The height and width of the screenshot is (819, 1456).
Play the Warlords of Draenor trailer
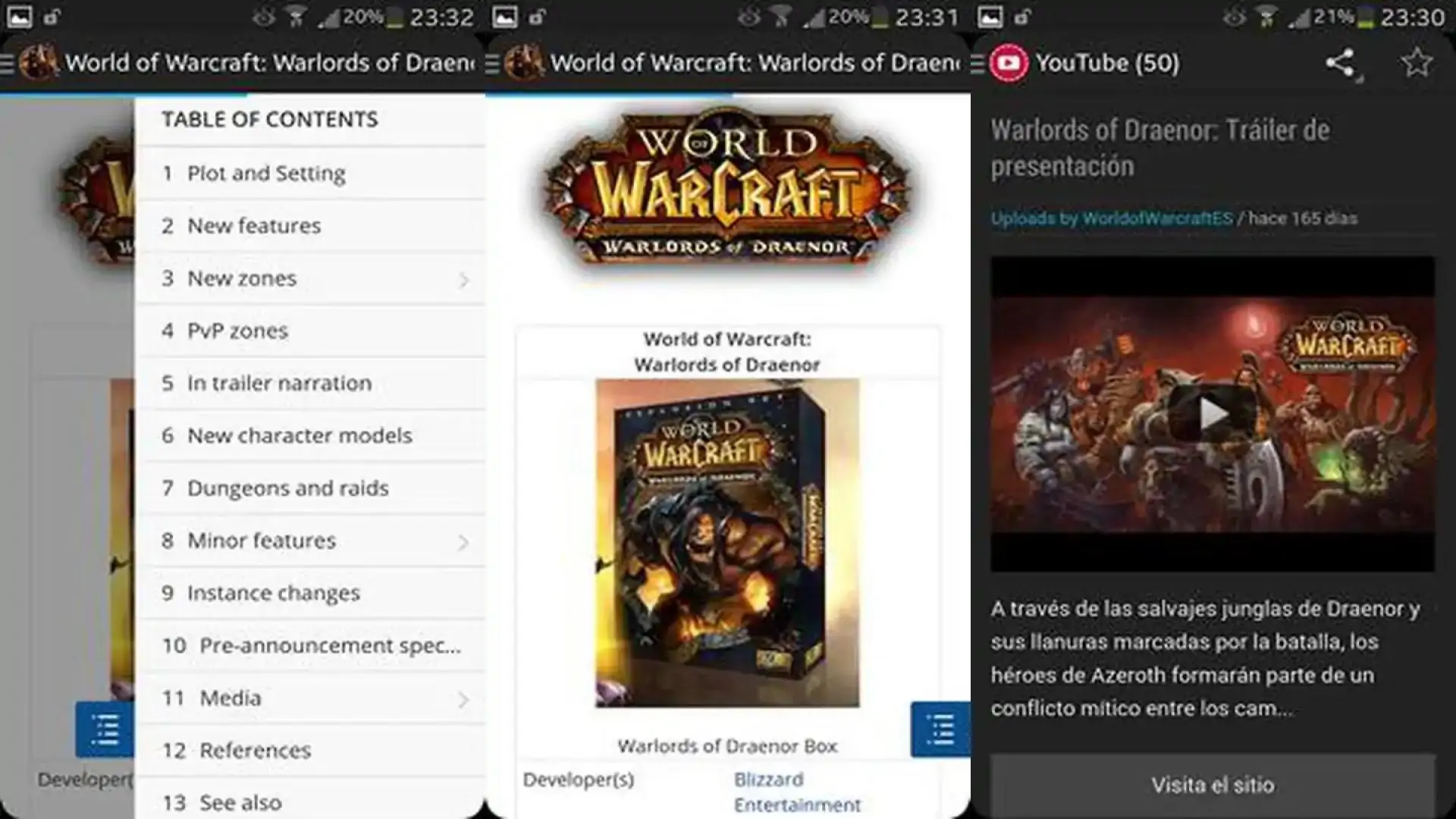pos(1212,414)
